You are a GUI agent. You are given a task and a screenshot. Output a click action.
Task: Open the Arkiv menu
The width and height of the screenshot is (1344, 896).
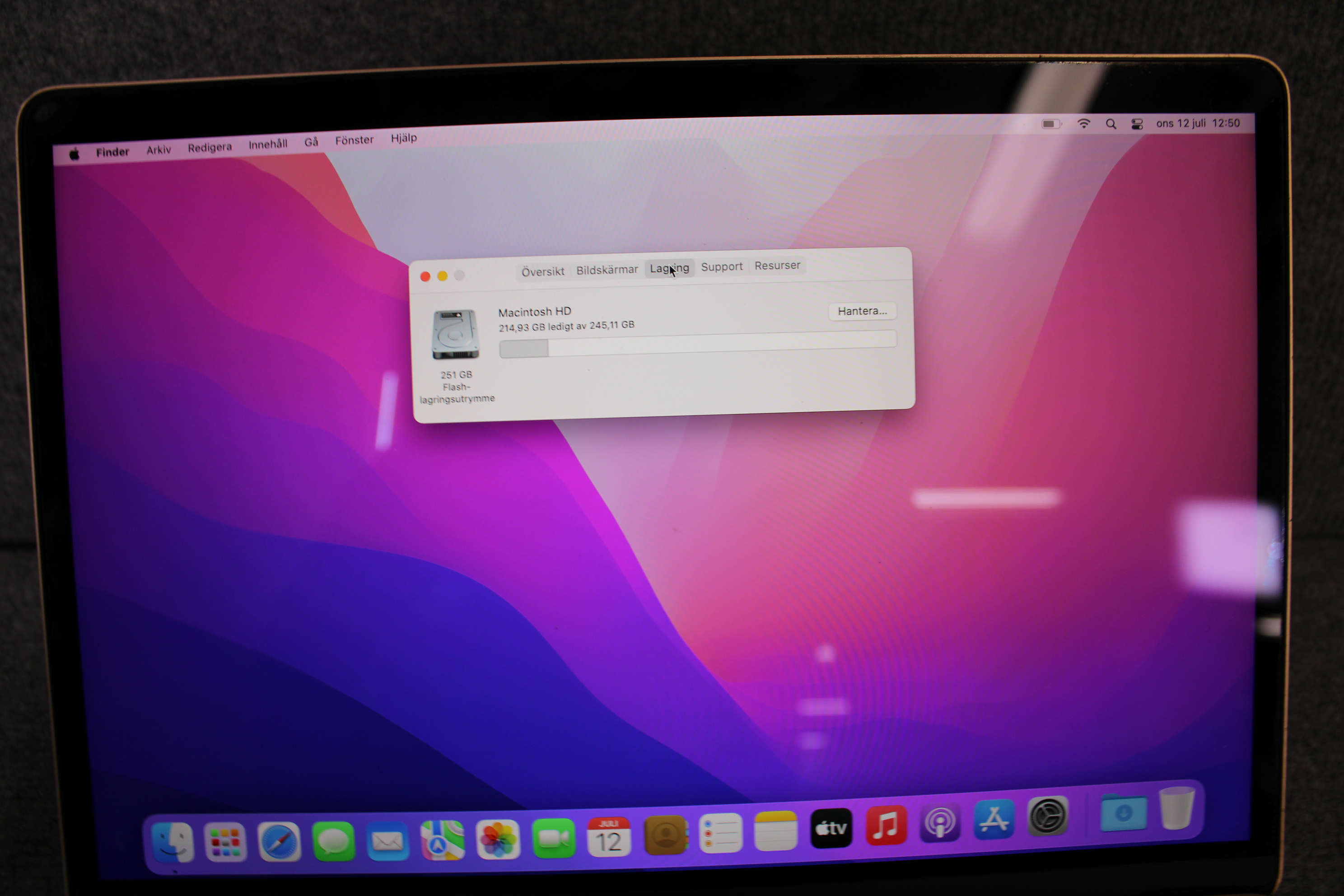tap(158, 150)
